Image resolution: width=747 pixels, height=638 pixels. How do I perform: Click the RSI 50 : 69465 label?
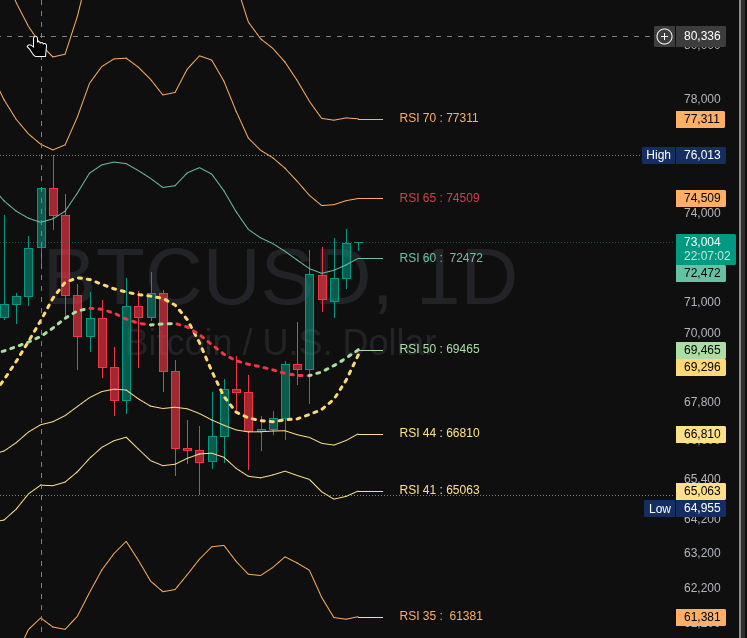pos(439,349)
